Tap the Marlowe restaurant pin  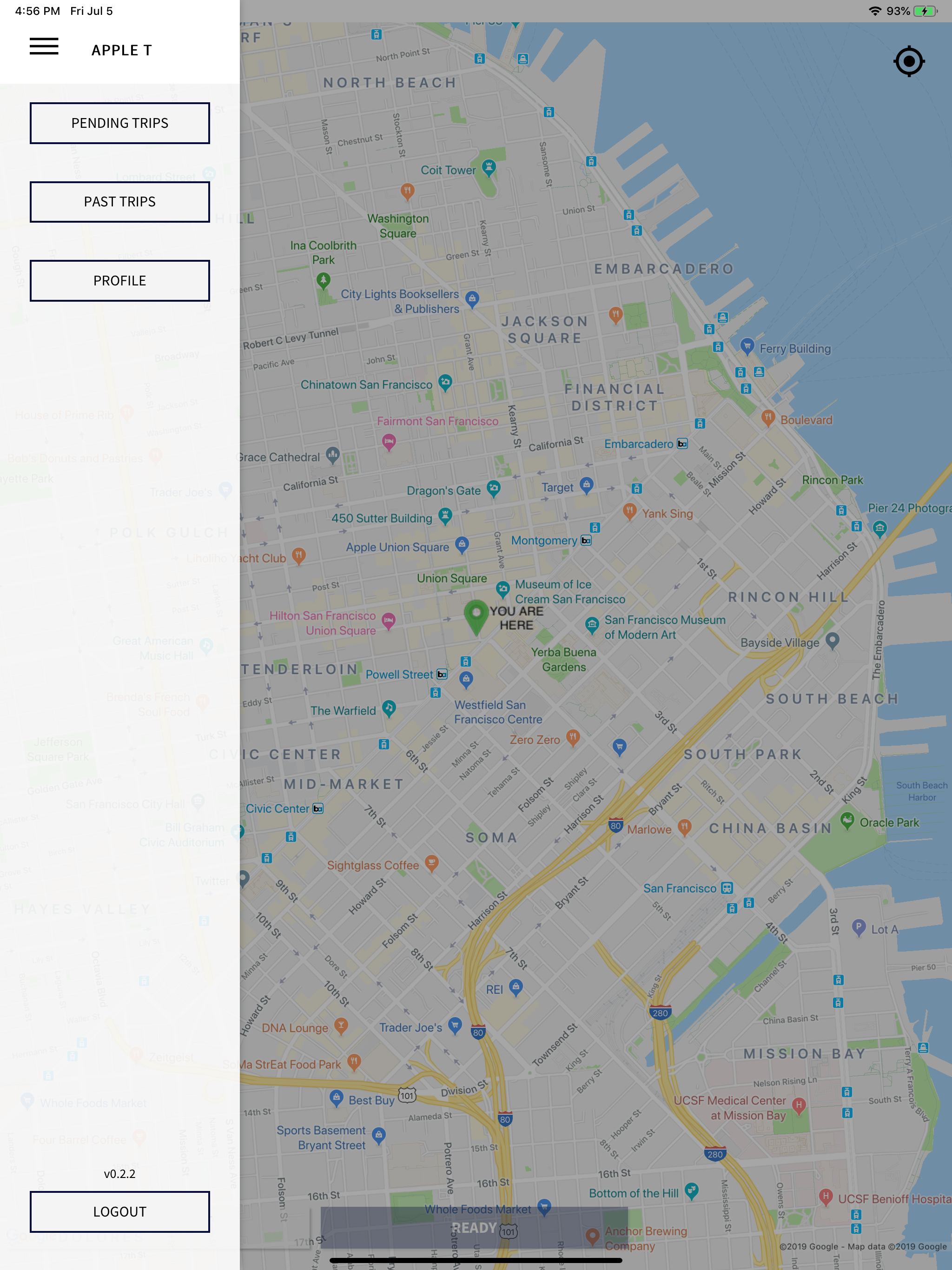pos(684,827)
